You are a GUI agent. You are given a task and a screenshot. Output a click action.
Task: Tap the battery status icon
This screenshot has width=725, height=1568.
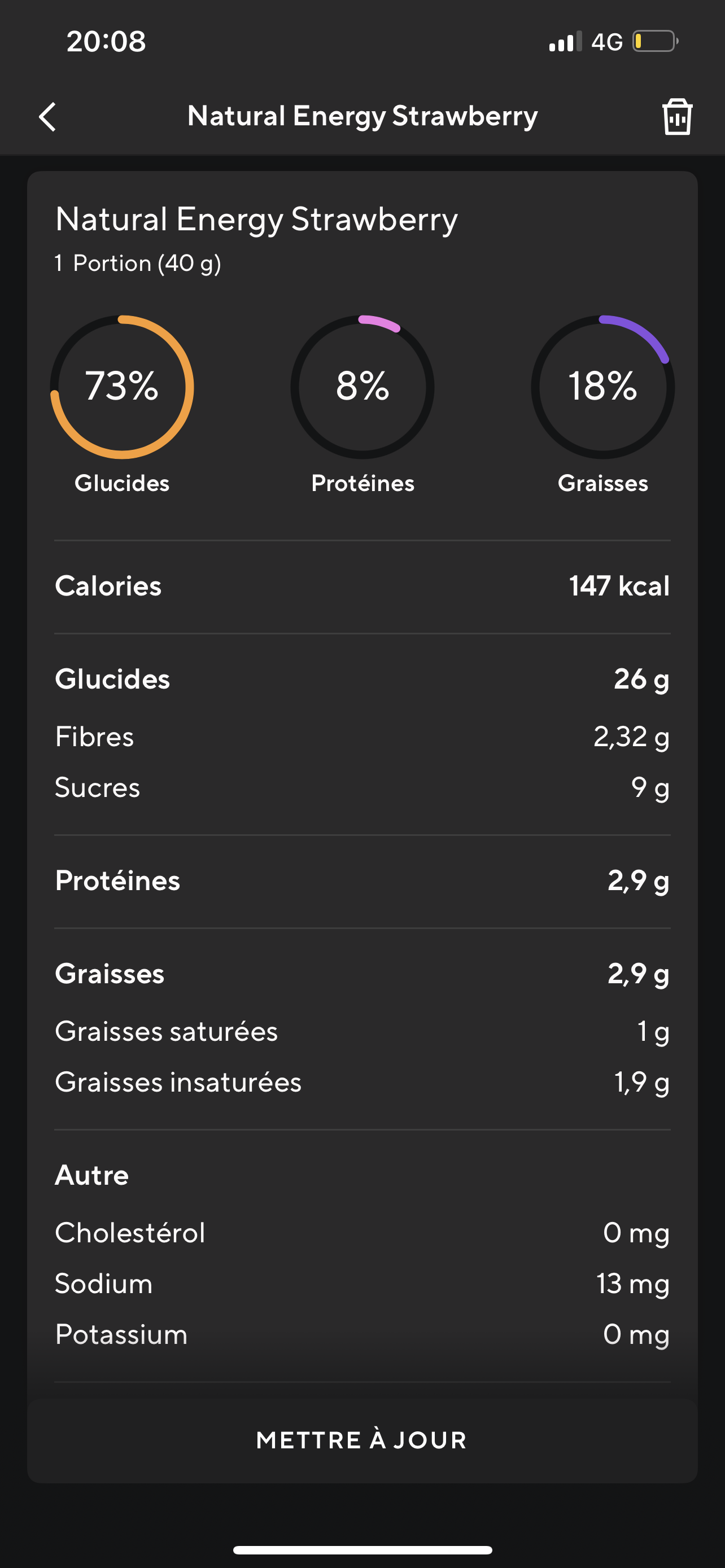click(655, 41)
